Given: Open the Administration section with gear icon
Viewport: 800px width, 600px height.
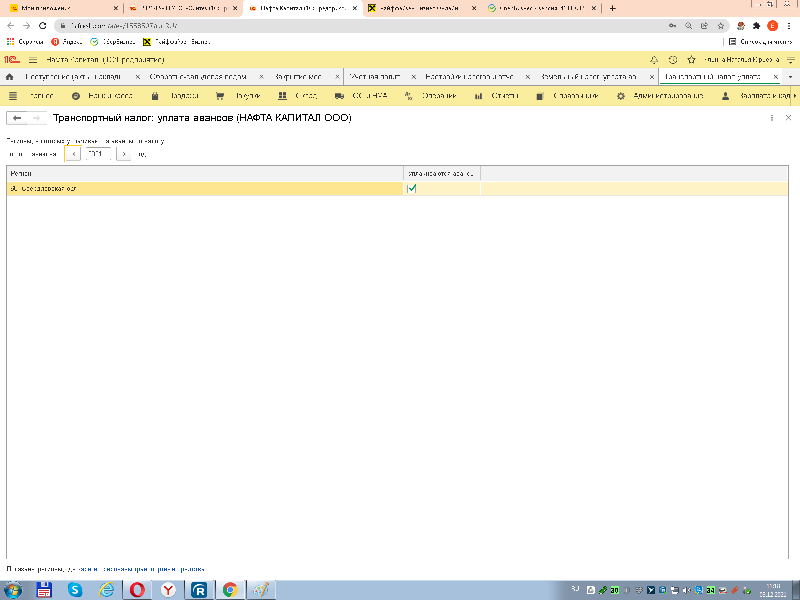Looking at the screenshot, I should [660, 95].
